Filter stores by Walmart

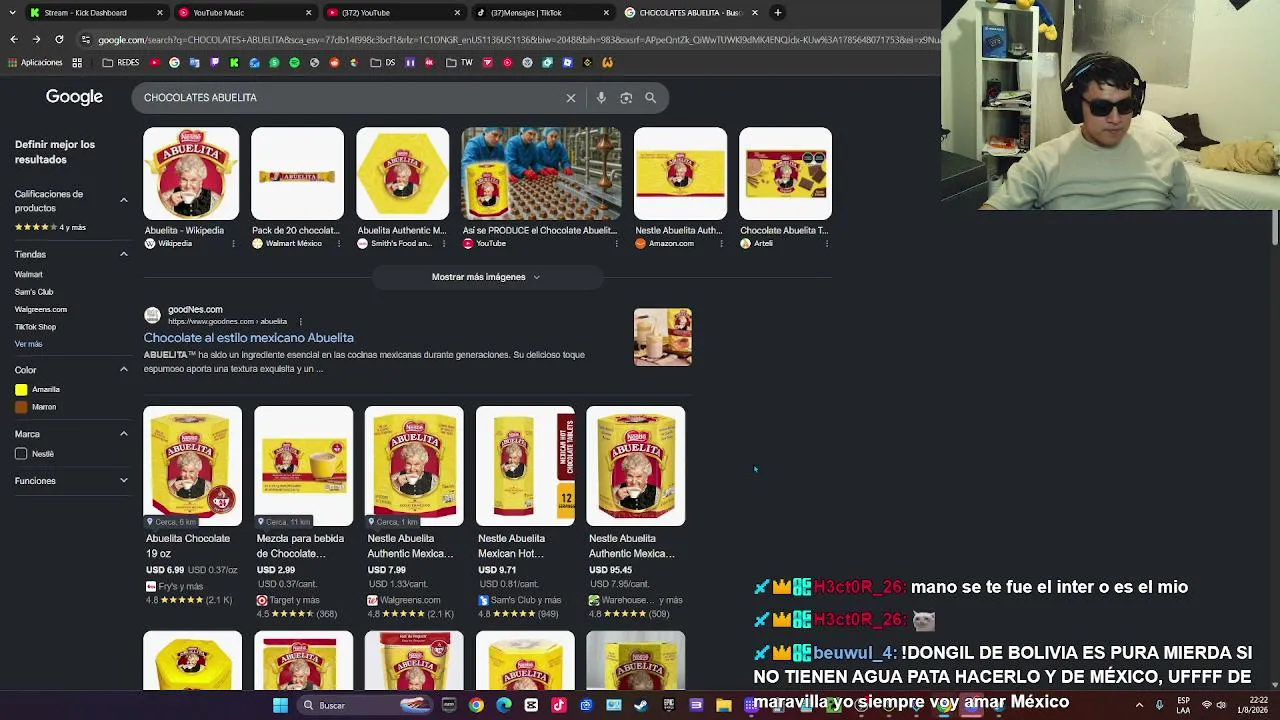tap(29, 274)
